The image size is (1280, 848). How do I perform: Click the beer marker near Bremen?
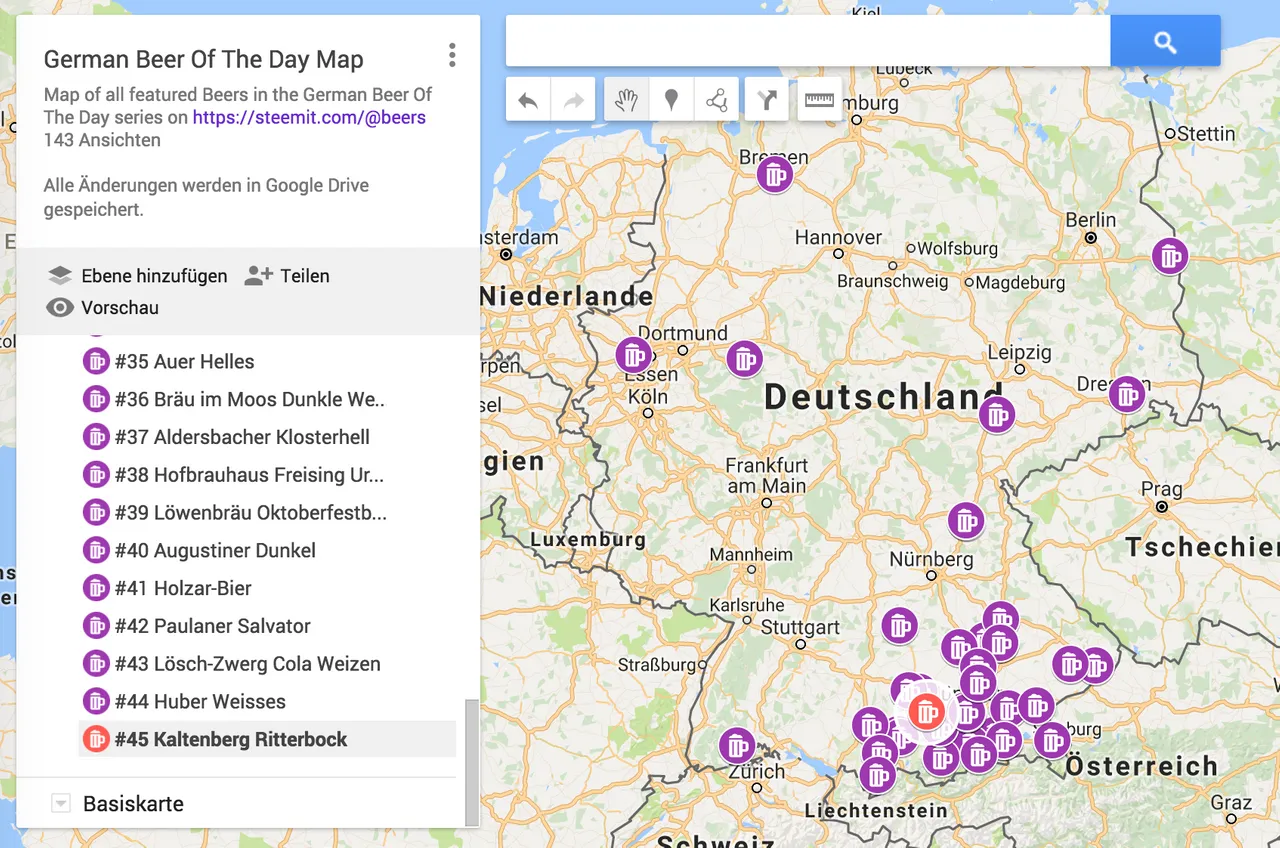pos(774,175)
